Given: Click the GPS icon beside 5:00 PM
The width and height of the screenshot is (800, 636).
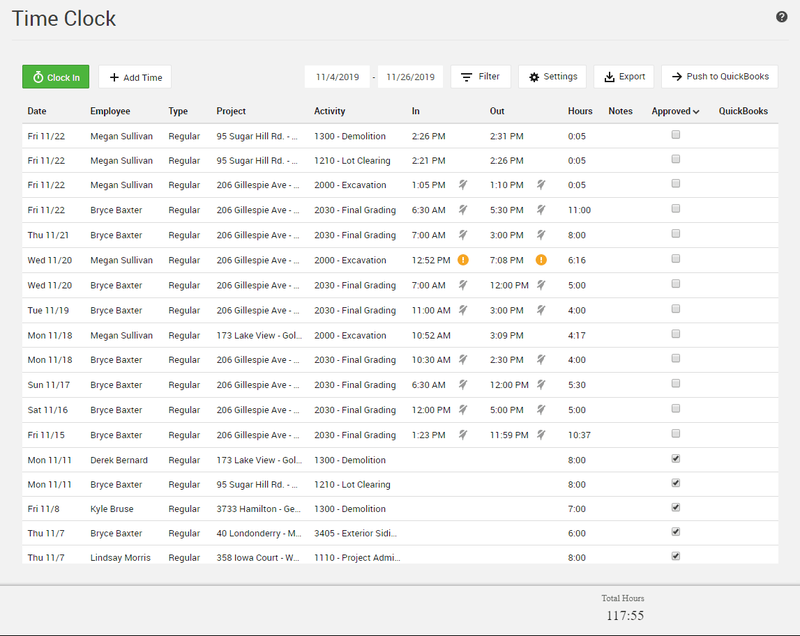Looking at the screenshot, I should tap(541, 410).
